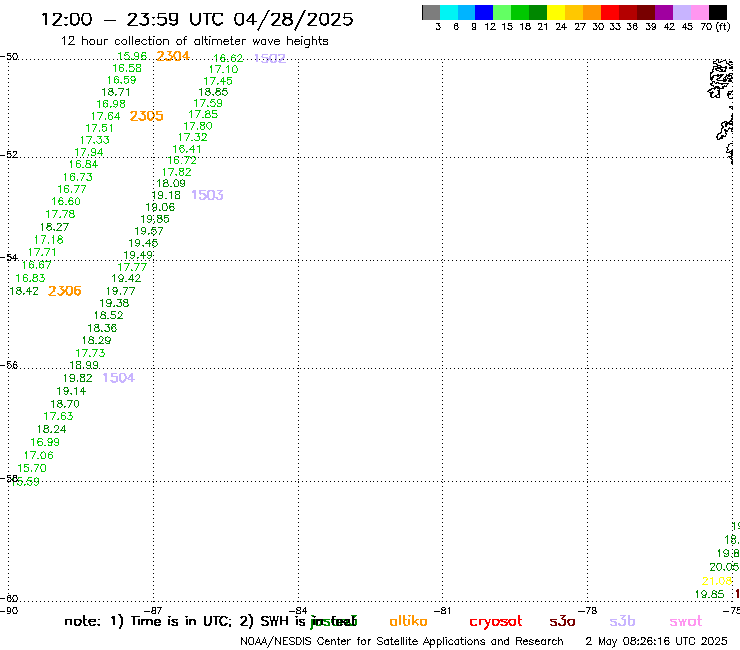Viewport: 740px width, 650px height.
Task: Select the wave reading 19.82
Action: [78, 378]
